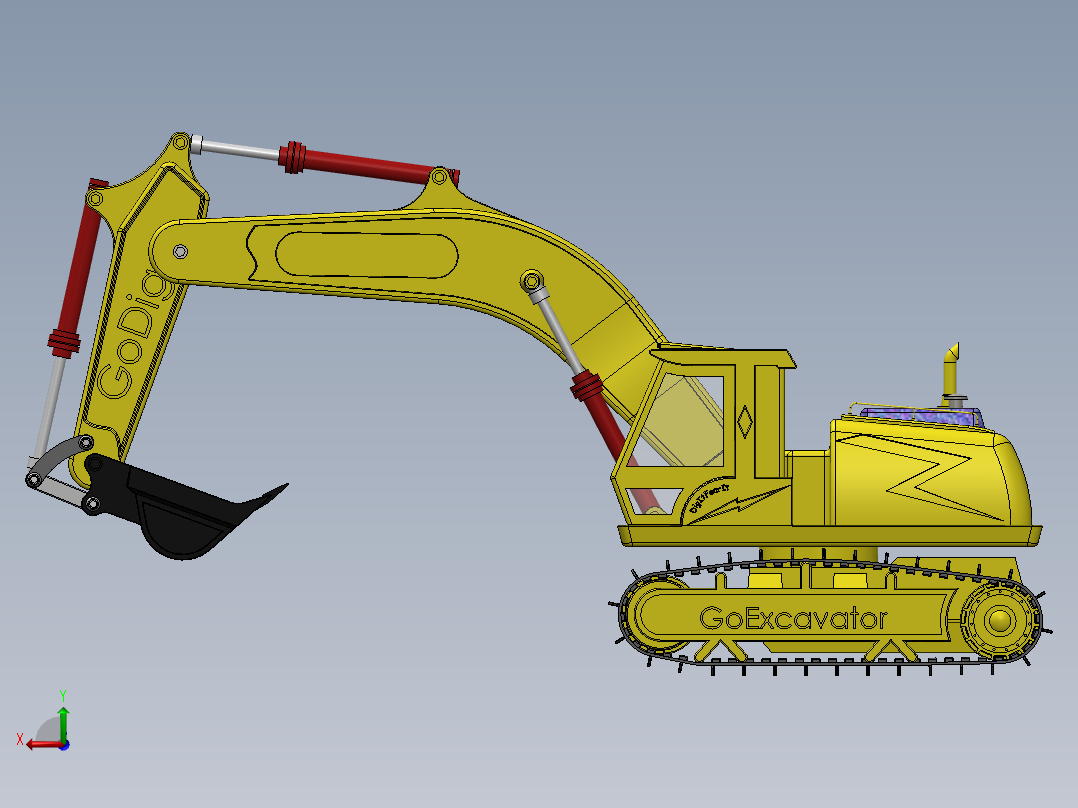Select the black excavator bucket
Viewport: 1078px width, 808px height.
coord(184,507)
